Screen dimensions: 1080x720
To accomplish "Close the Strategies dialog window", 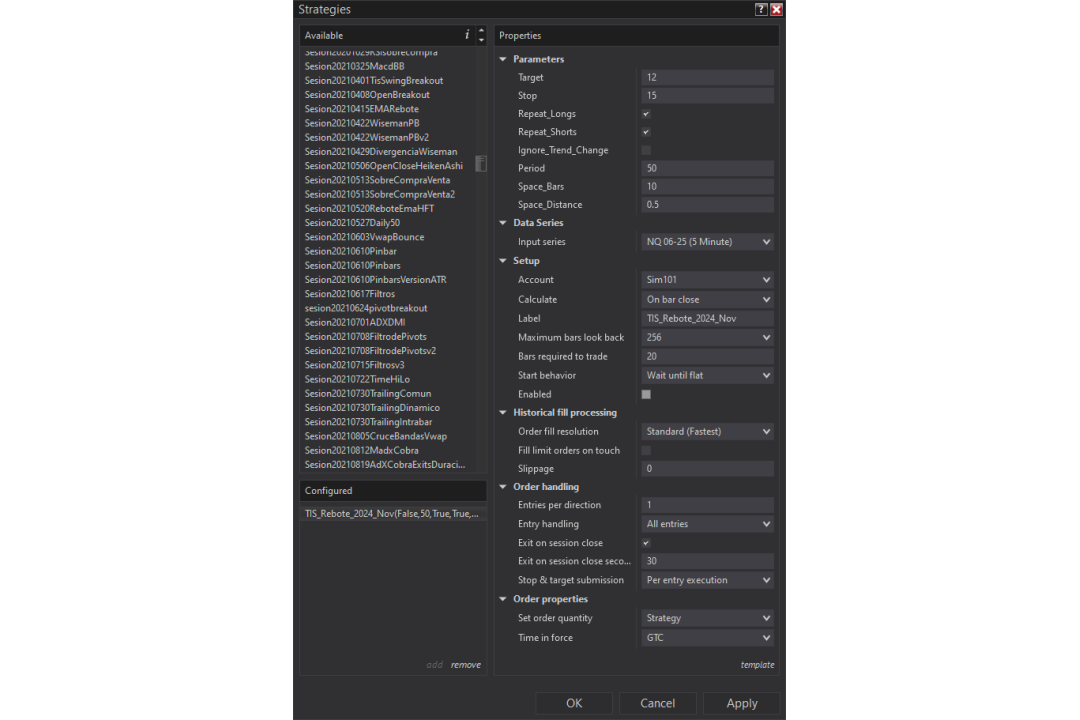I will click(x=776, y=10).
